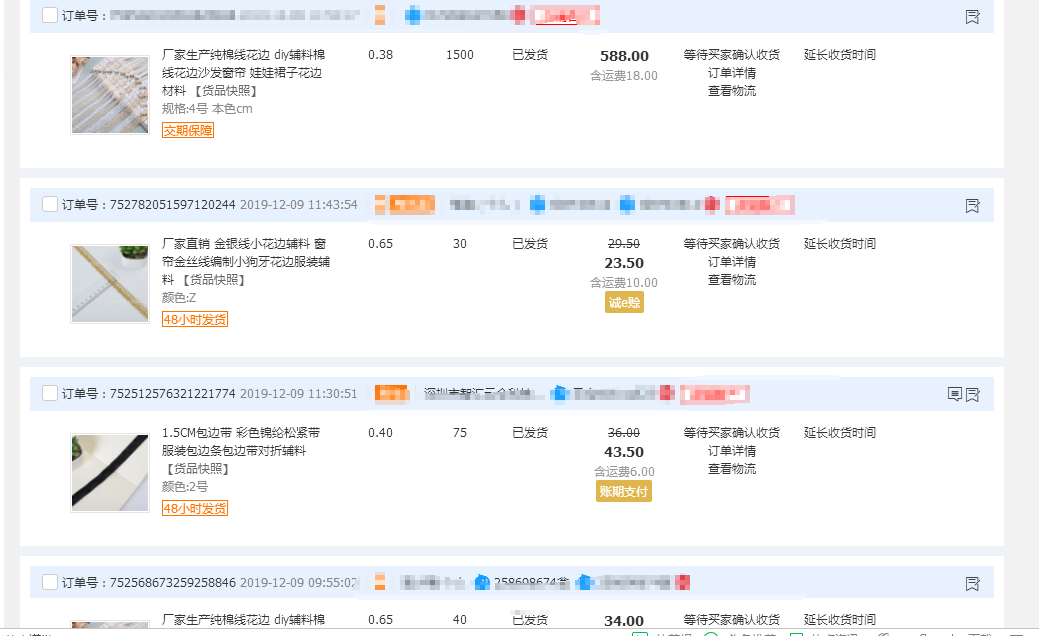Open 订单详情 for the 23.50 order
The height and width of the screenshot is (636, 1039).
click(732, 262)
